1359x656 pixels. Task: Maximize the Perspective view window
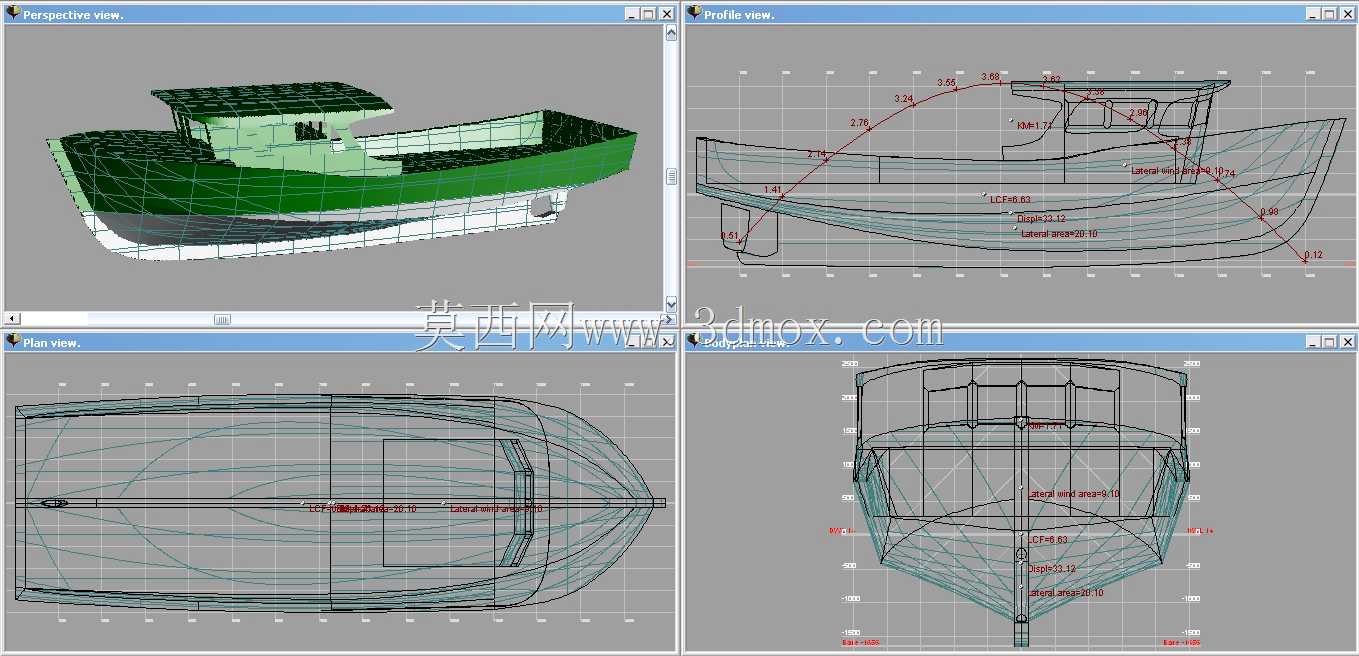coord(648,14)
